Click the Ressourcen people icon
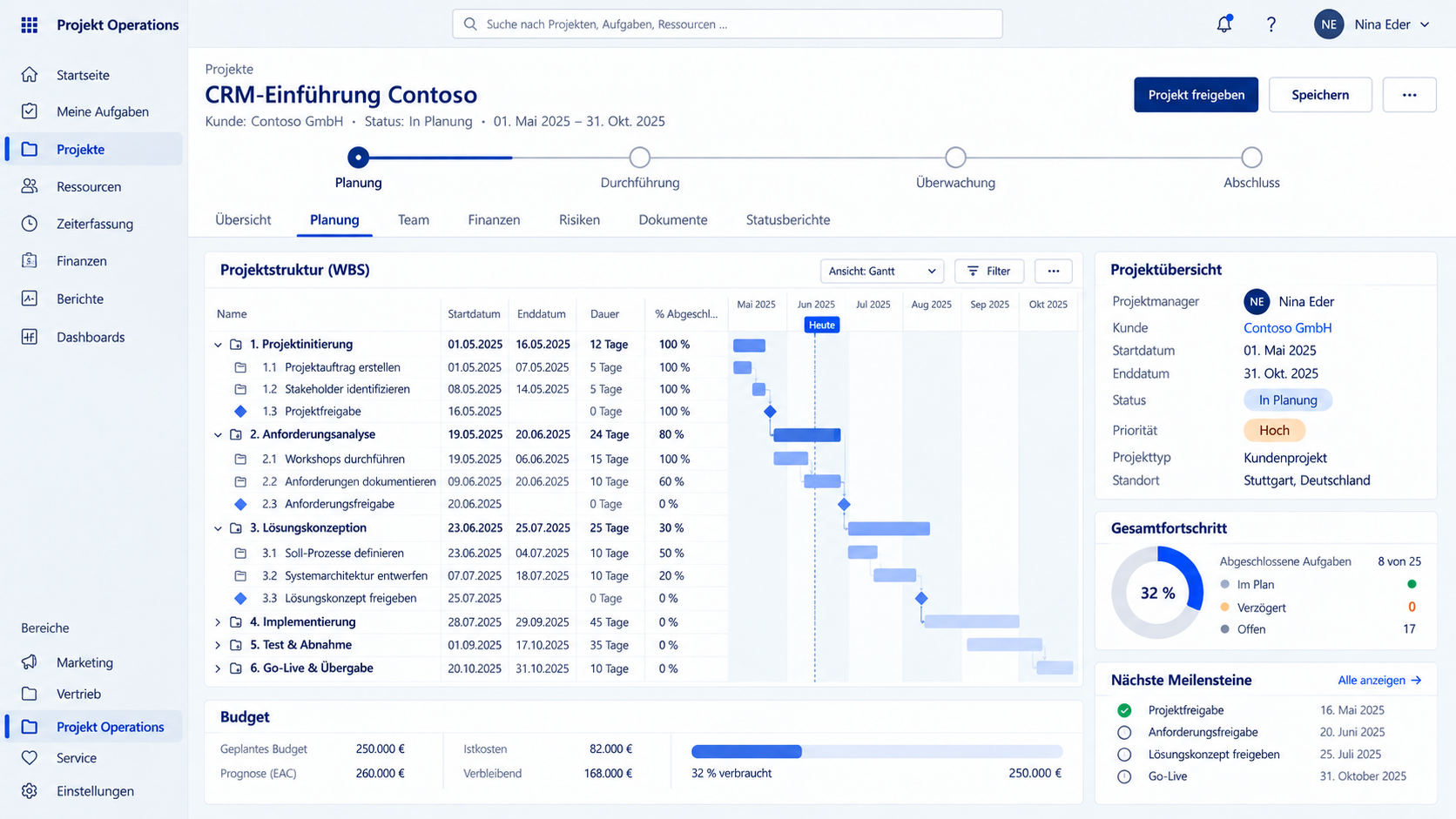Screen dimensions: 1456x819 30,186
